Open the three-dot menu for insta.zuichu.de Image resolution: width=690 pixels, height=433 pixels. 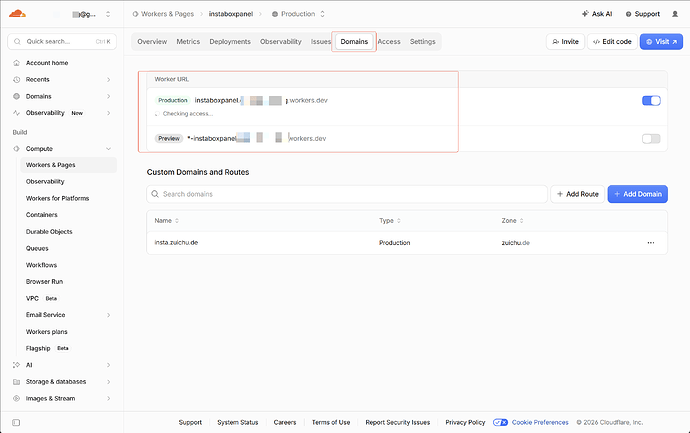coord(650,242)
